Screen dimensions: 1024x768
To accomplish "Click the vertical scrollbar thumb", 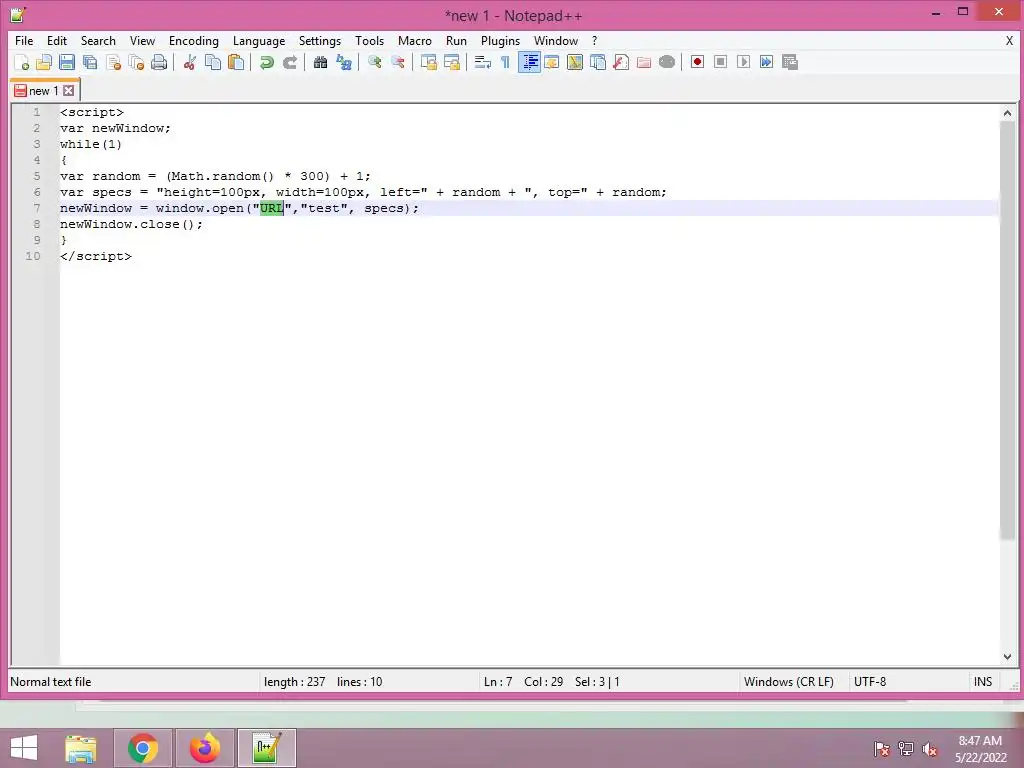I will coord(1007,330).
